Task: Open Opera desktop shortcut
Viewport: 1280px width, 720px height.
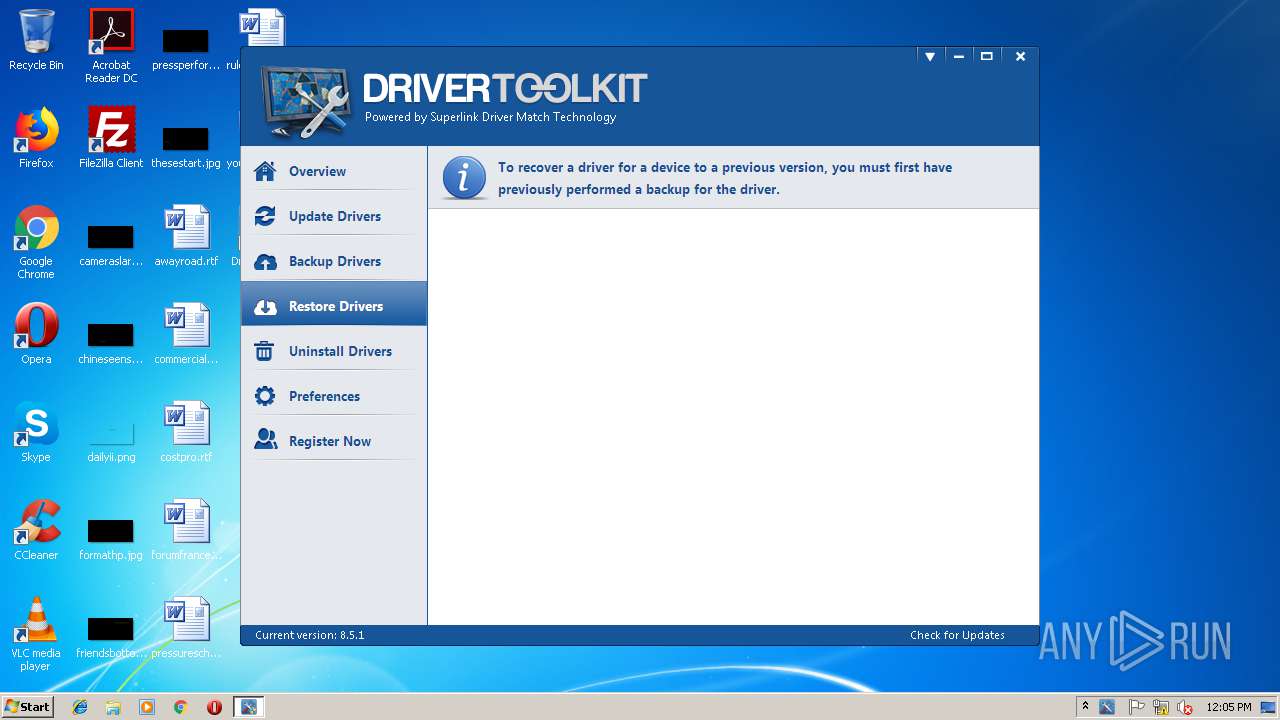Action: pyautogui.click(x=36, y=334)
